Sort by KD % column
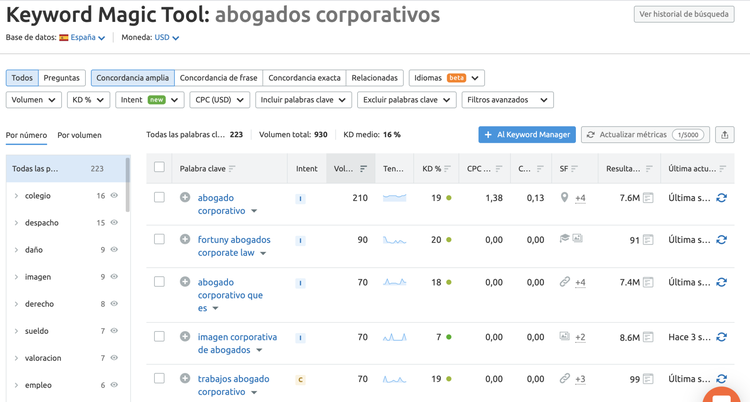The height and width of the screenshot is (402, 750). point(447,168)
